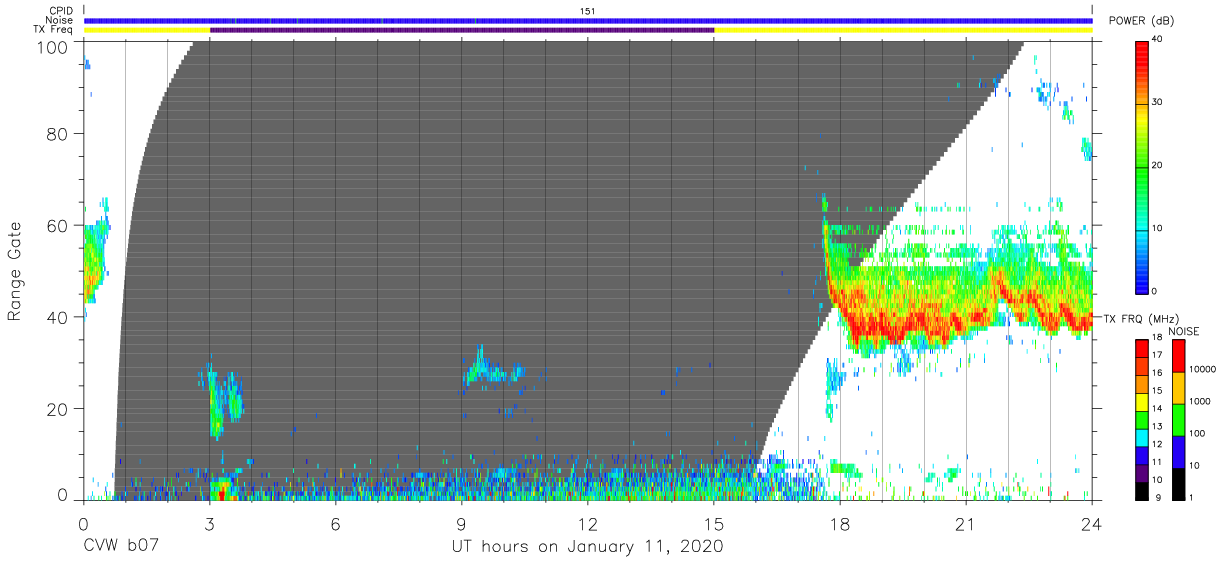Click the 'TX Freq' label
Screen dimensions: 1228x567
coord(54,30)
